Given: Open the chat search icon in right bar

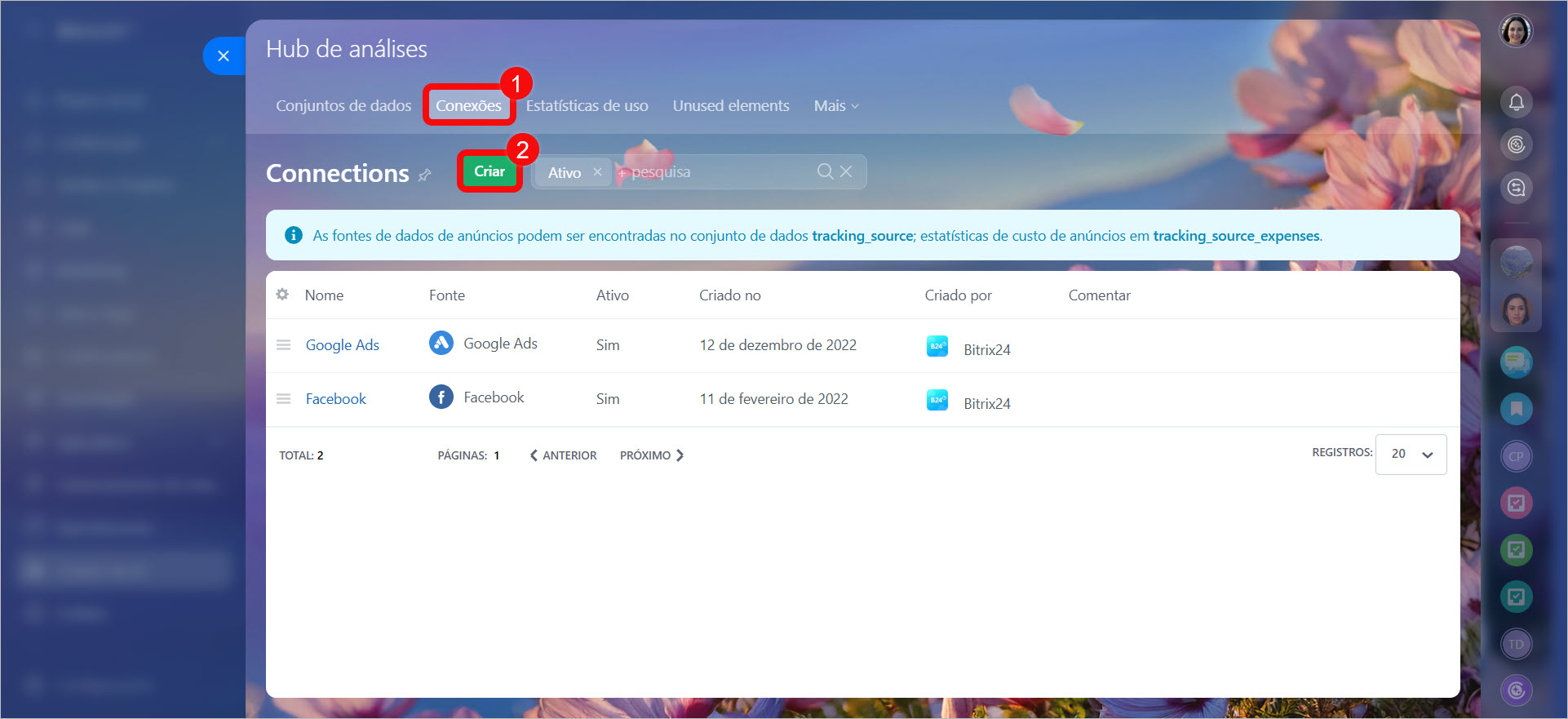Looking at the screenshot, I should (x=1516, y=189).
